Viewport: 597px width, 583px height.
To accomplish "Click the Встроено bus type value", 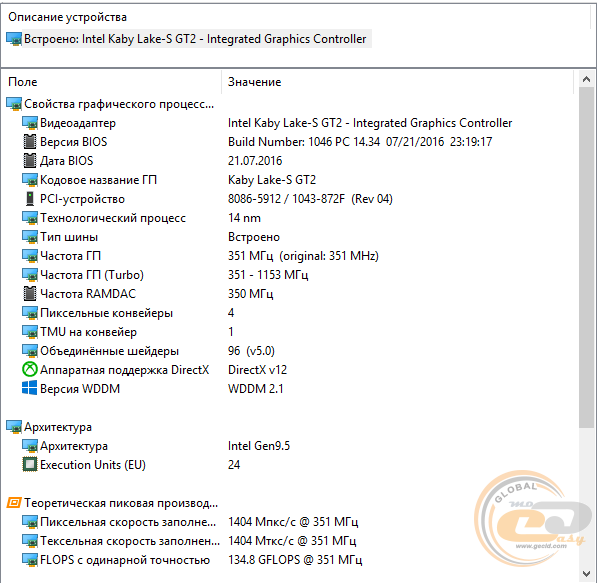I will click(254, 237).
